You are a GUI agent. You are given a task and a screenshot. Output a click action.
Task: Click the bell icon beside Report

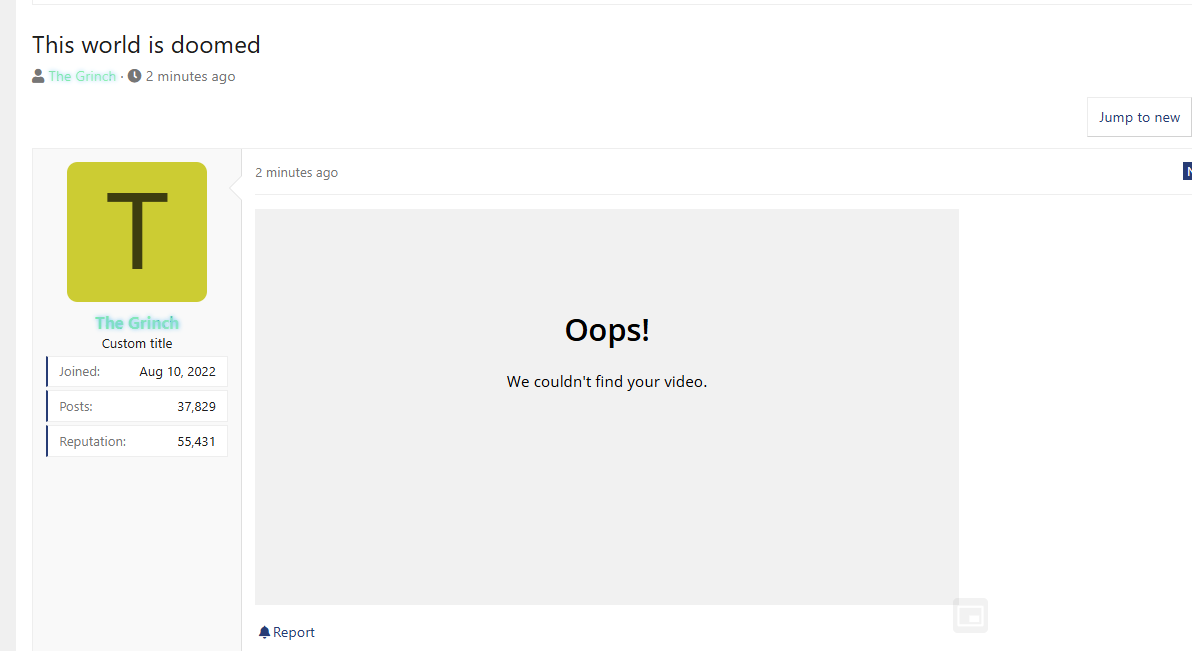tap(264, 632)
